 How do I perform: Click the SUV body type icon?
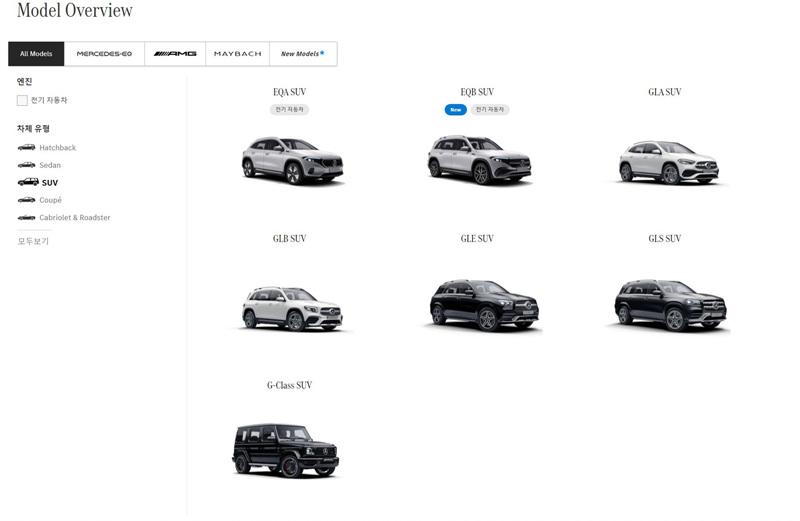click(28, 182)
